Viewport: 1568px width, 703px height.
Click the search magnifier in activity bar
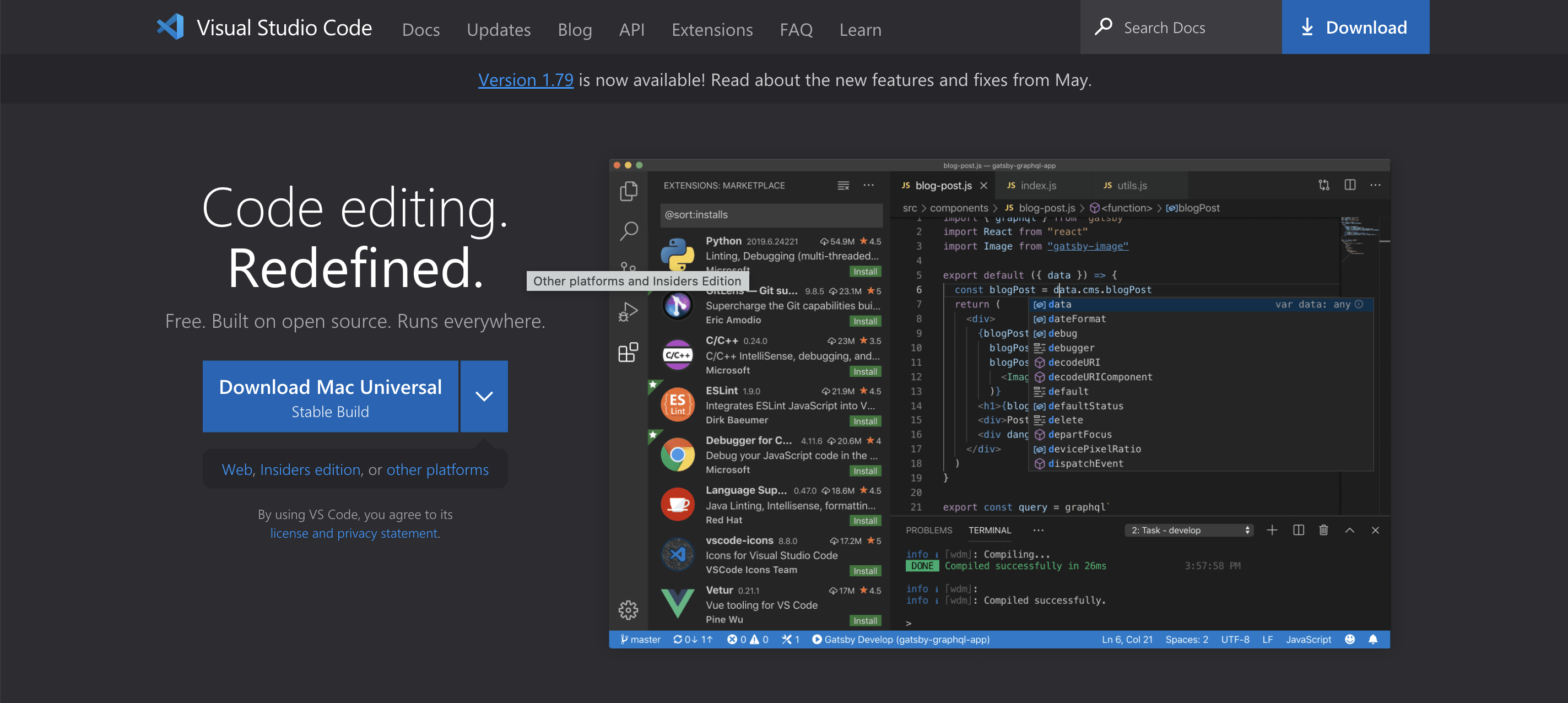point(628,231)
